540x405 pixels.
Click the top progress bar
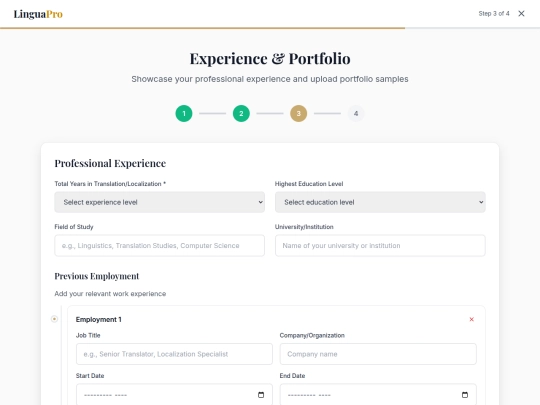pos(270,28)
